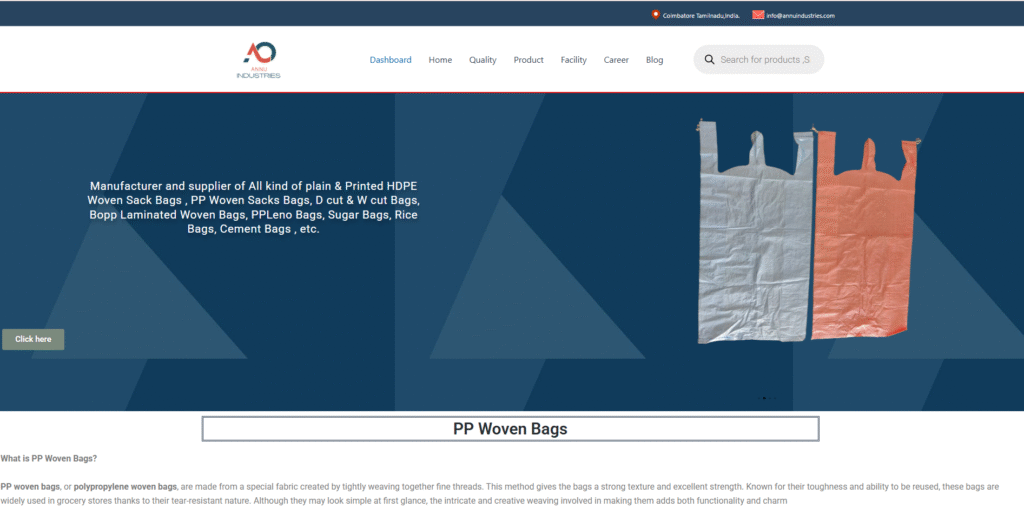Click the red envelope email icon
Image resolution: width=1024 pixels, height=508 pixels.
[758, 15]
